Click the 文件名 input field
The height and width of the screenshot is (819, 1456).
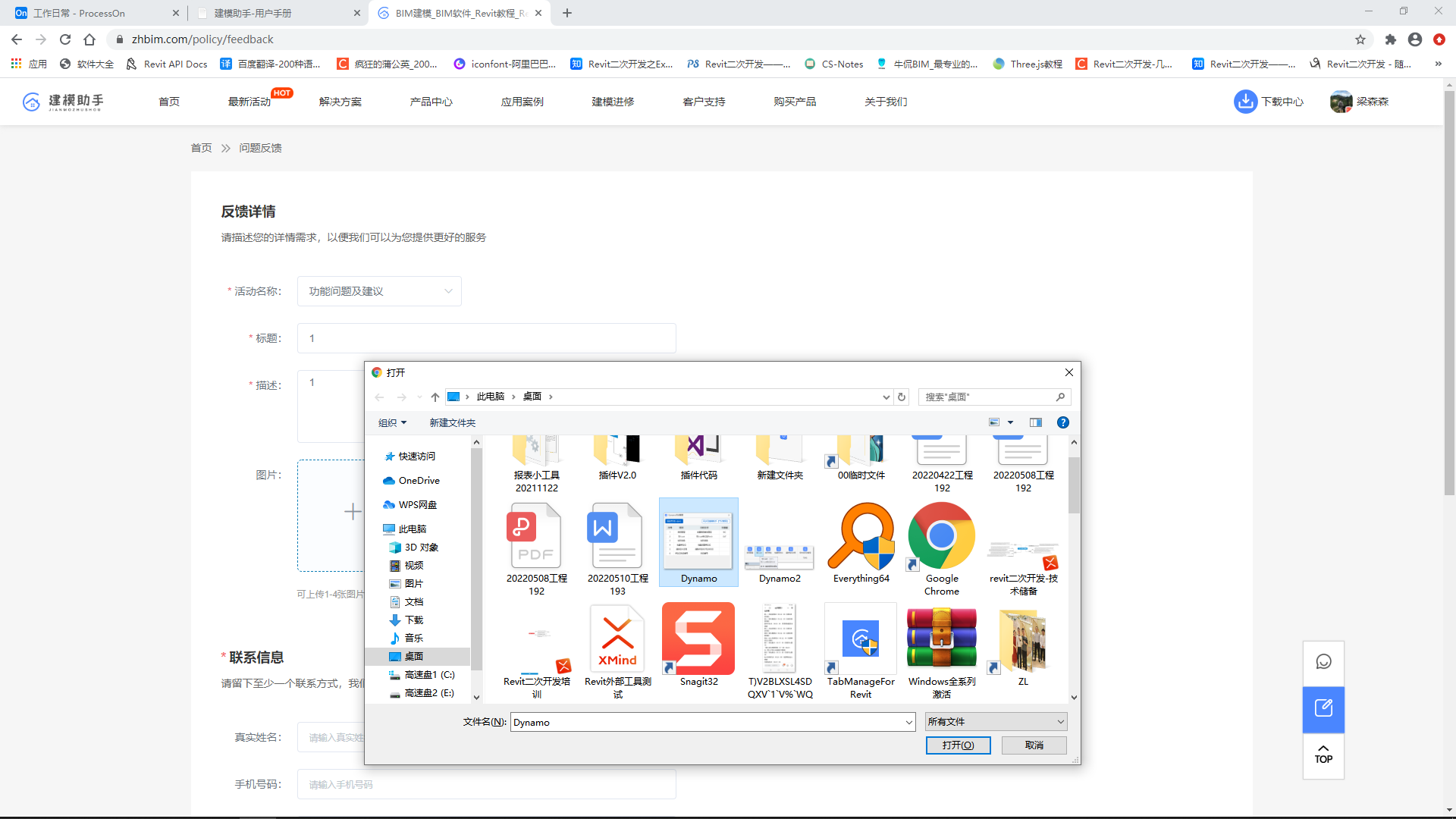[709, 722]
